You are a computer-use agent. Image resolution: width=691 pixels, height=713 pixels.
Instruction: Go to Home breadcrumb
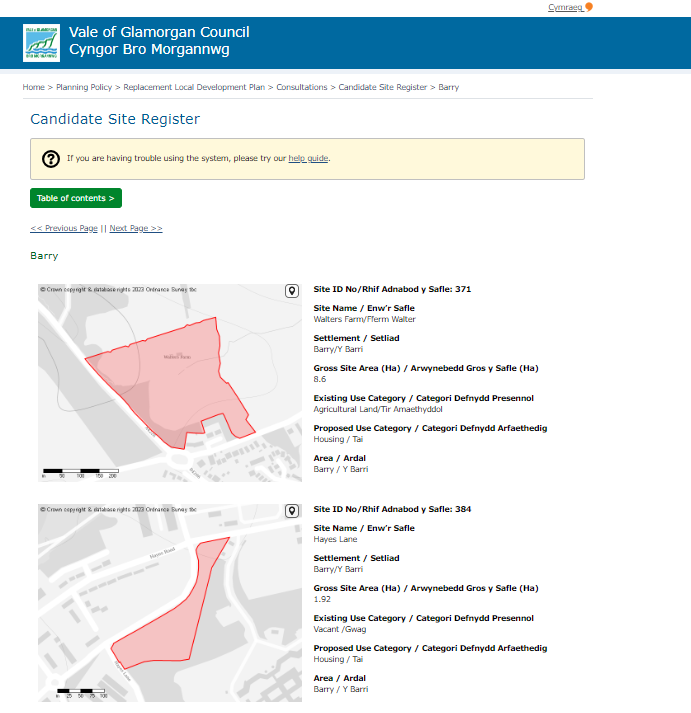(x=34, y=87)
